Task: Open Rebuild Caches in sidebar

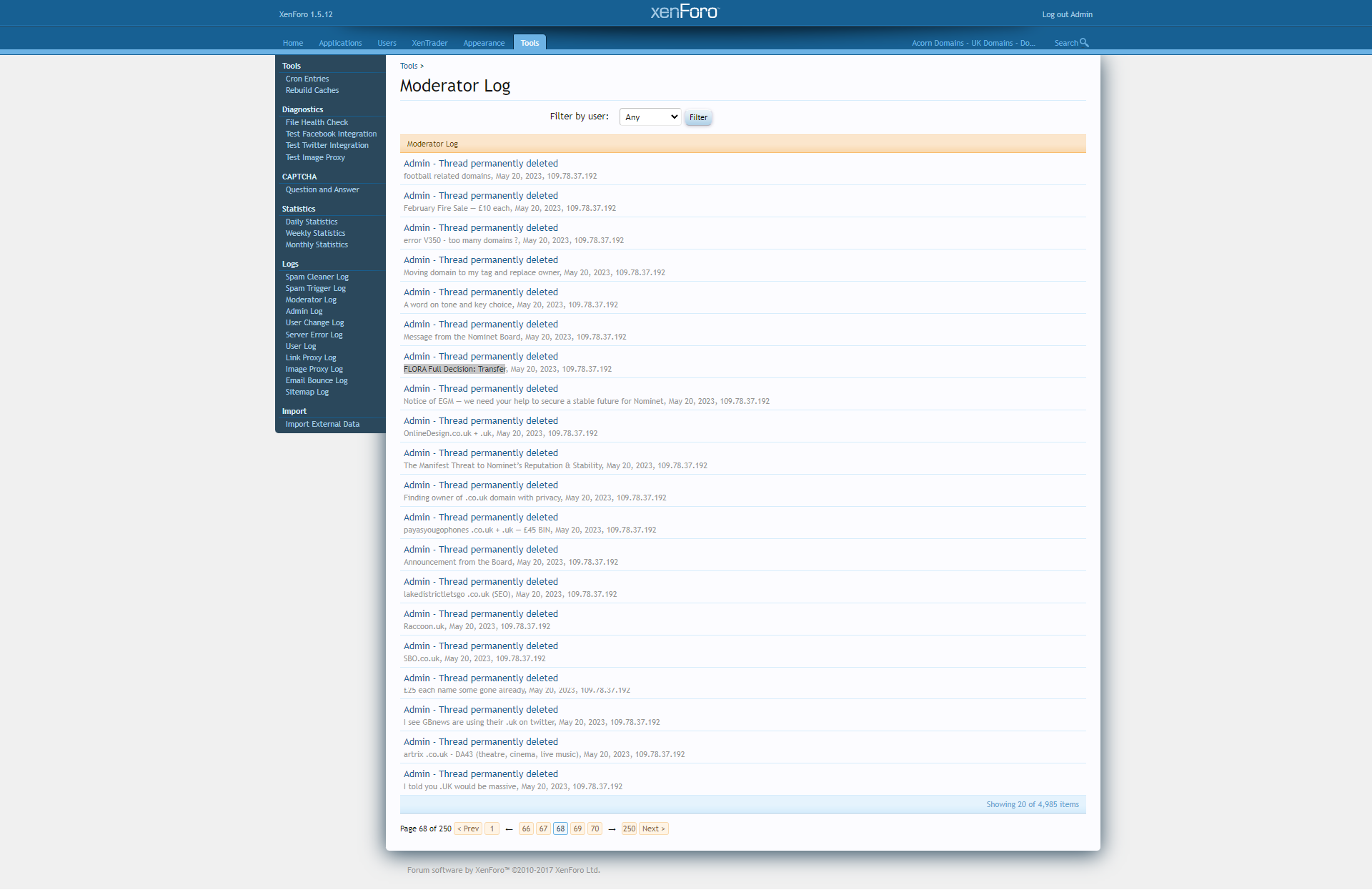Action: tap(312, 90)
